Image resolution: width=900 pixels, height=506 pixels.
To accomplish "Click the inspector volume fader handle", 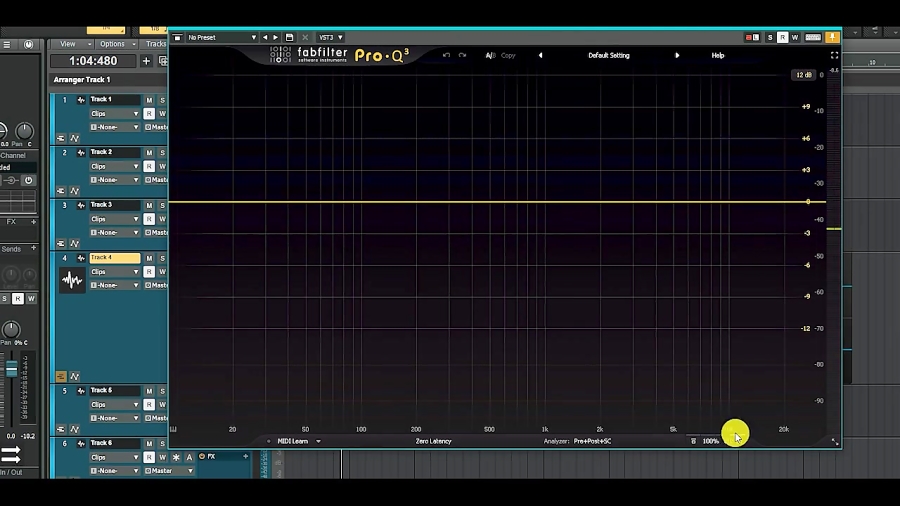I will point(11,369).
